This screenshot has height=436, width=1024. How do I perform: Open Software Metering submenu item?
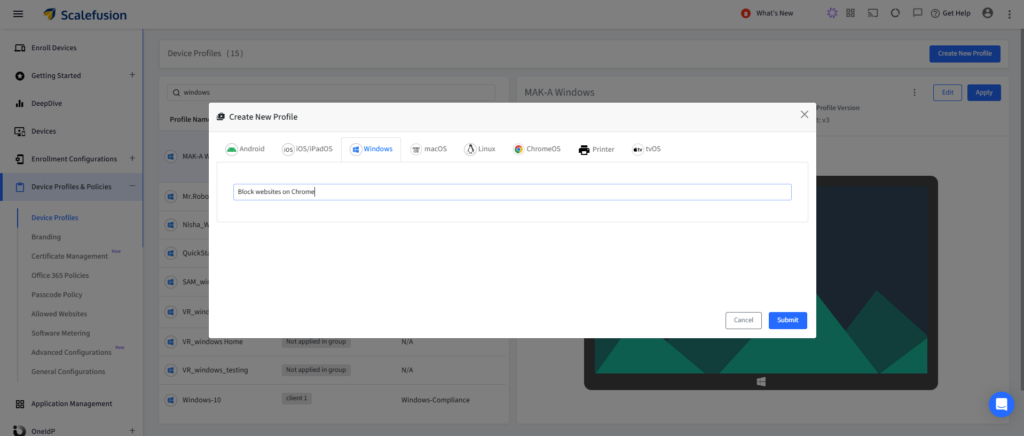[61, 333]
